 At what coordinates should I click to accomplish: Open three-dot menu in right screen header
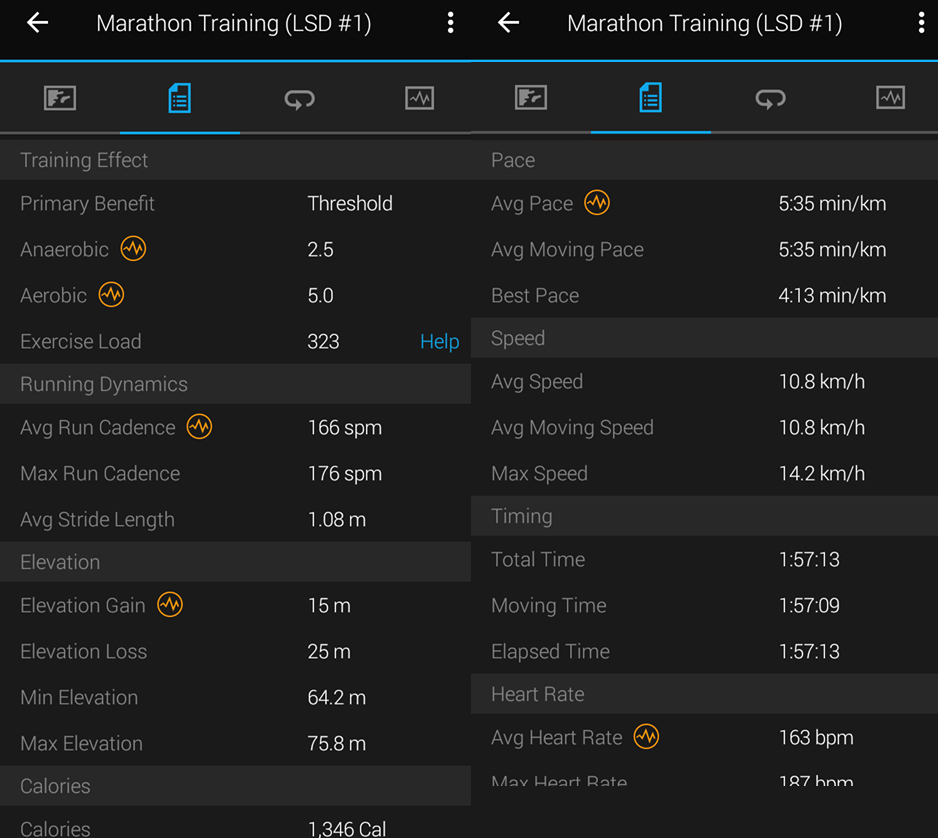click(921, 23)
